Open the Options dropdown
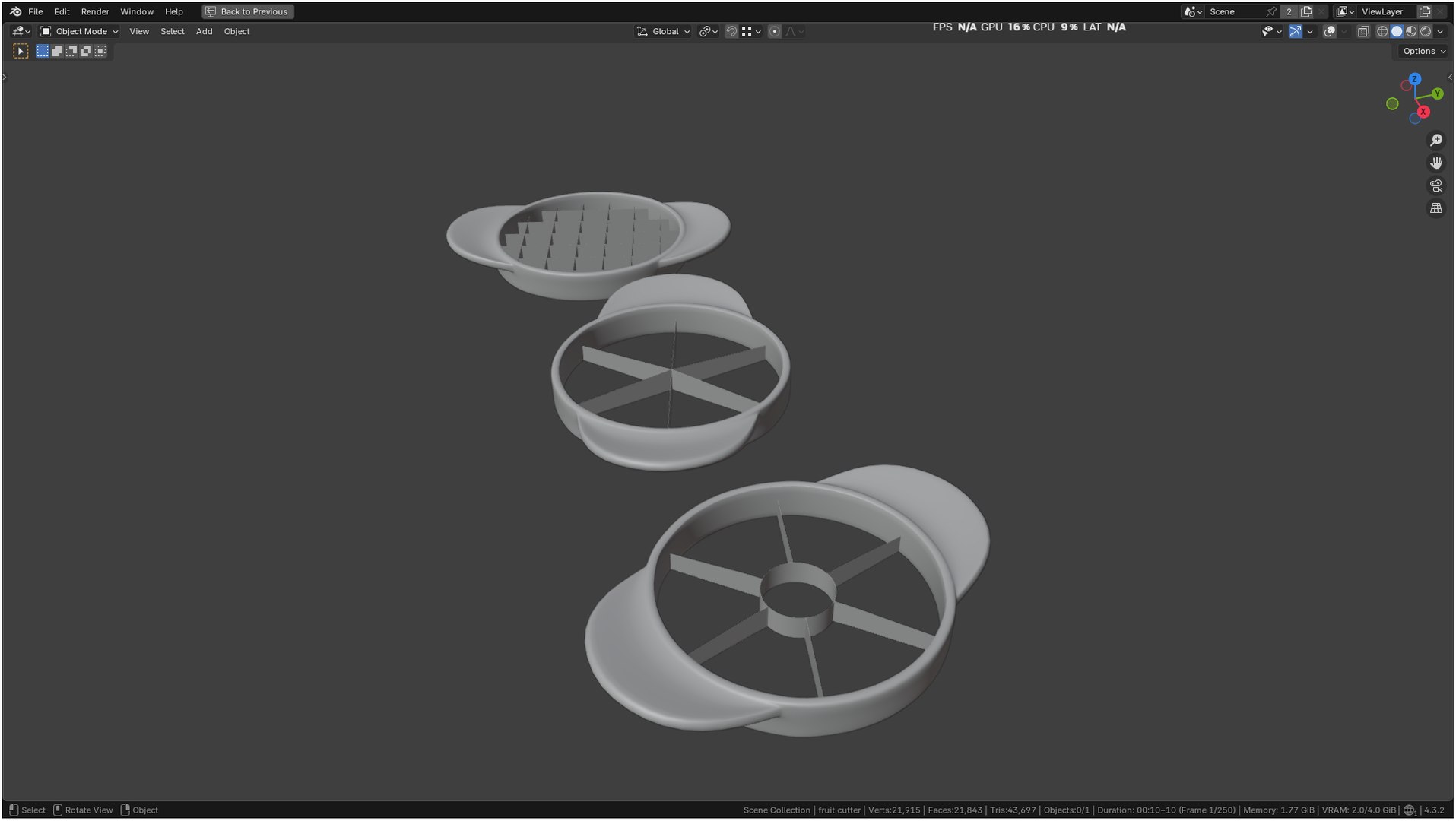Viewport: 1456px width, 821px height. [1423, 51]
